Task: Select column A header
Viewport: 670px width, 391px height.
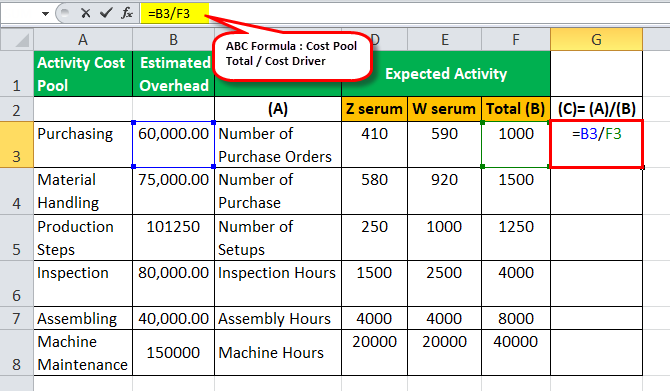Action: pos(83,40)
